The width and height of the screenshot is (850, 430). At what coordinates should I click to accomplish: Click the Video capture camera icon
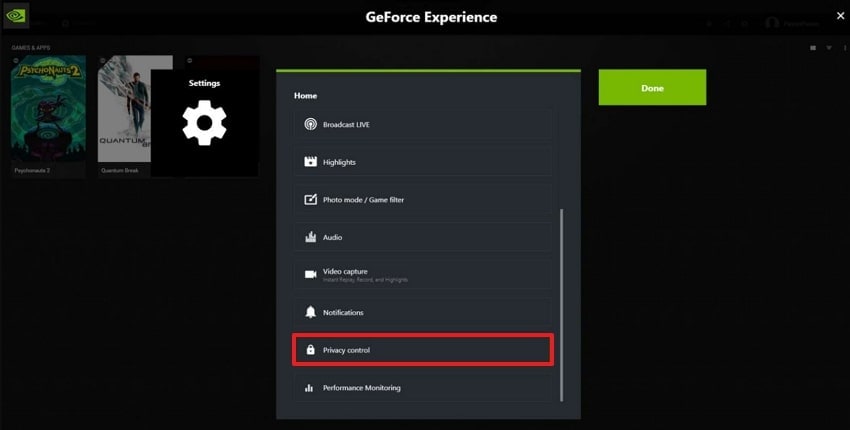pos(310,274)
